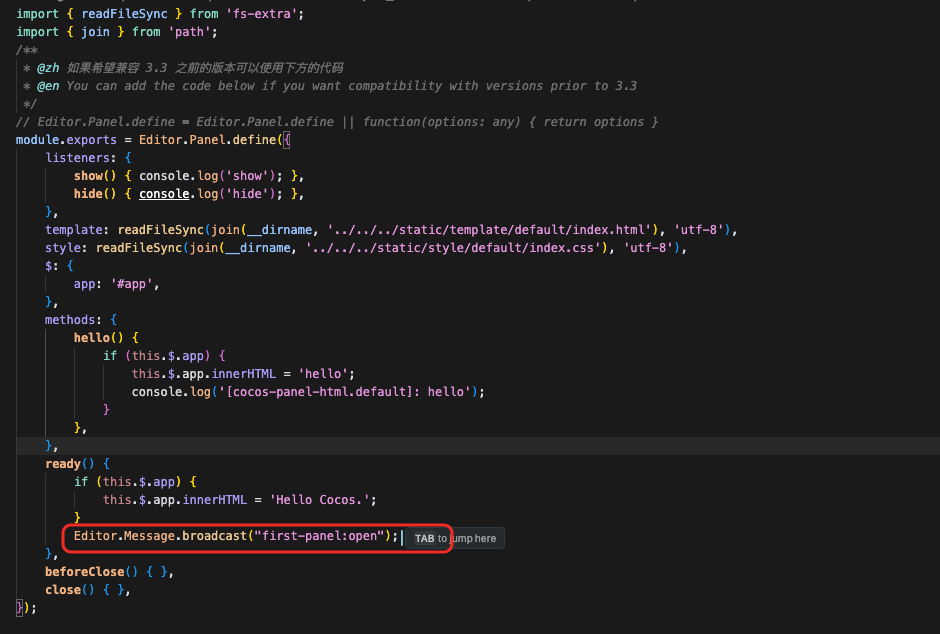Click the @zh comment tag

tap(48, 68)
